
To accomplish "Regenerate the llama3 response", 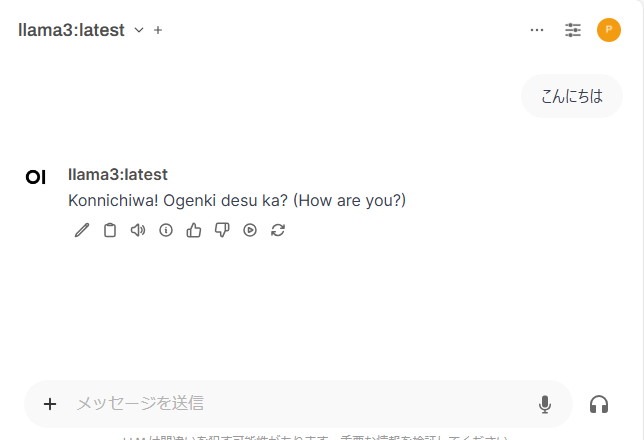I will pyautogui.click(x=278, y=230).
